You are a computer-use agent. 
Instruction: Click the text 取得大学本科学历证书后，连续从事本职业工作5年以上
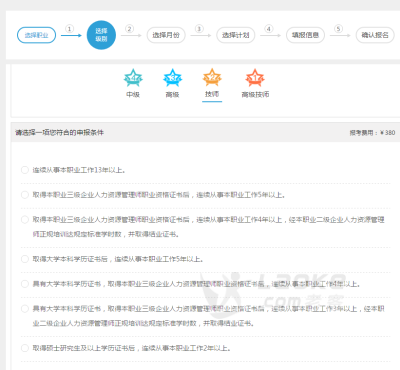[118, 259]
